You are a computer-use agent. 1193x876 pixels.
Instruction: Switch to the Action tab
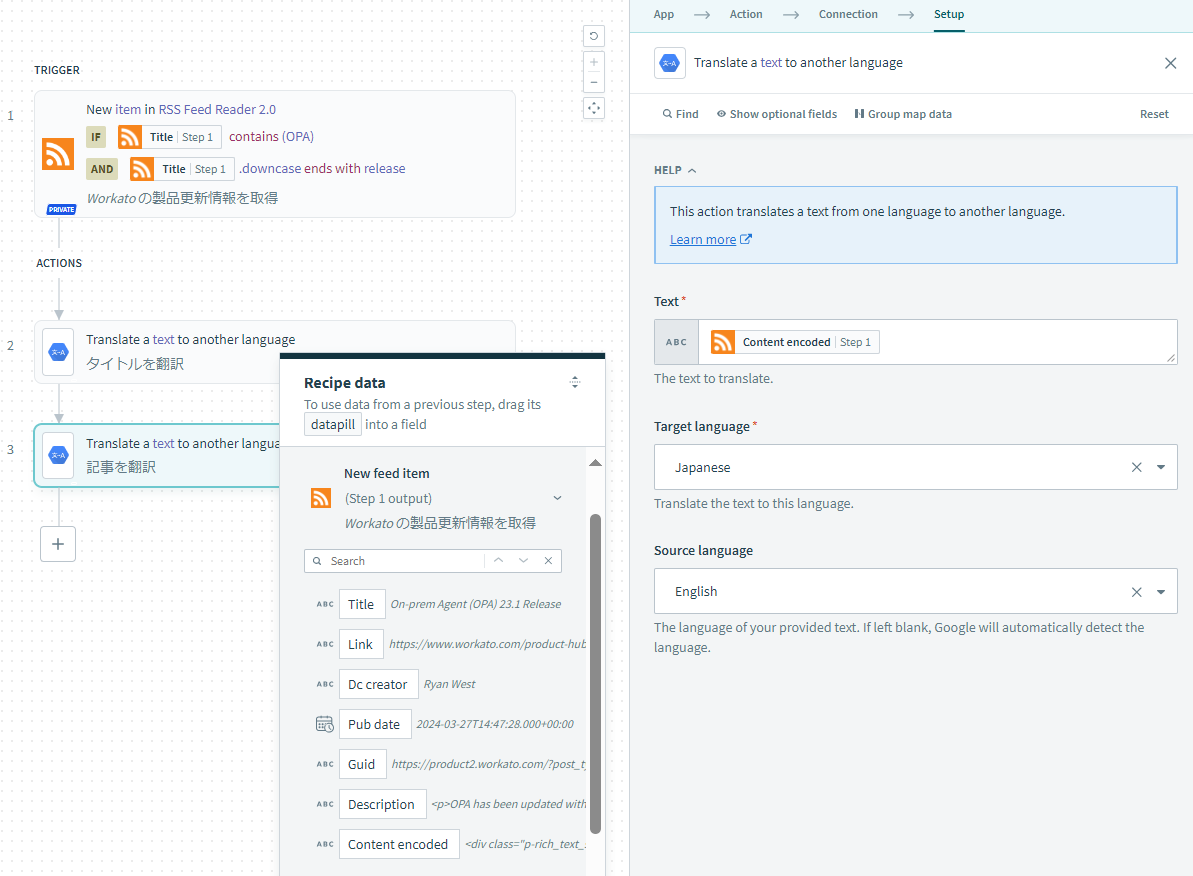click(746, 14)
